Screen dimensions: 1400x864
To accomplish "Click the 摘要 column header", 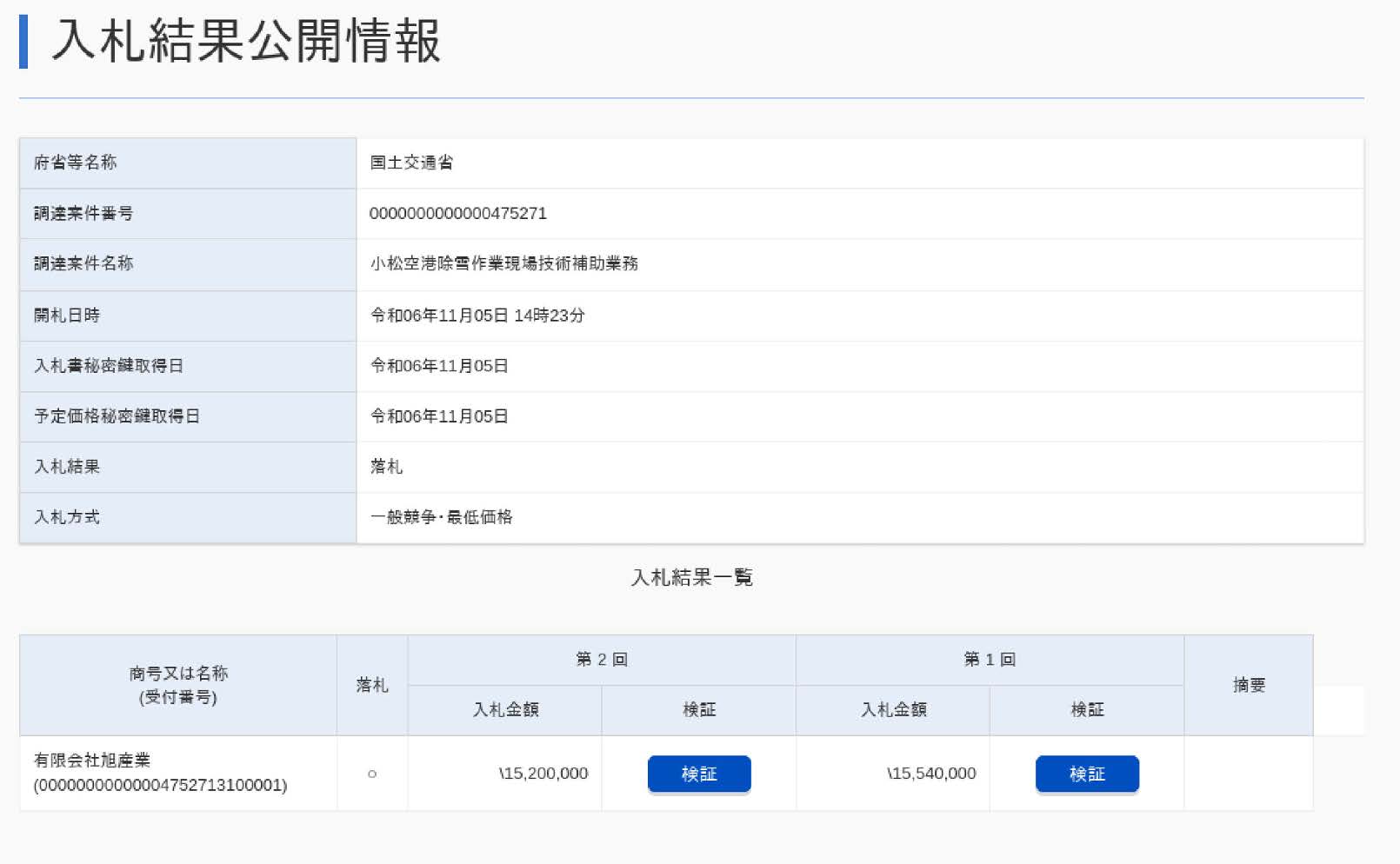I will point(1247,685).
